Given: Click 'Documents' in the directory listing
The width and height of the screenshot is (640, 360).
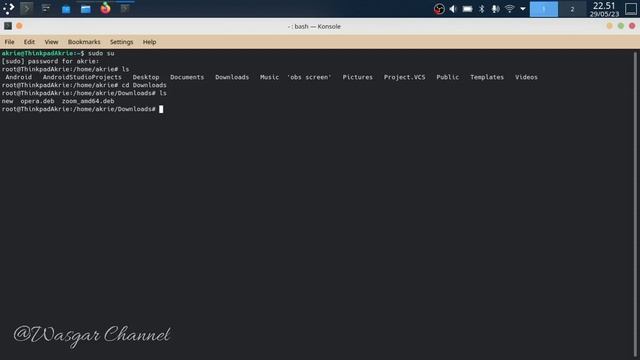Looking at the screenshot, I should [x=187, y=77].
